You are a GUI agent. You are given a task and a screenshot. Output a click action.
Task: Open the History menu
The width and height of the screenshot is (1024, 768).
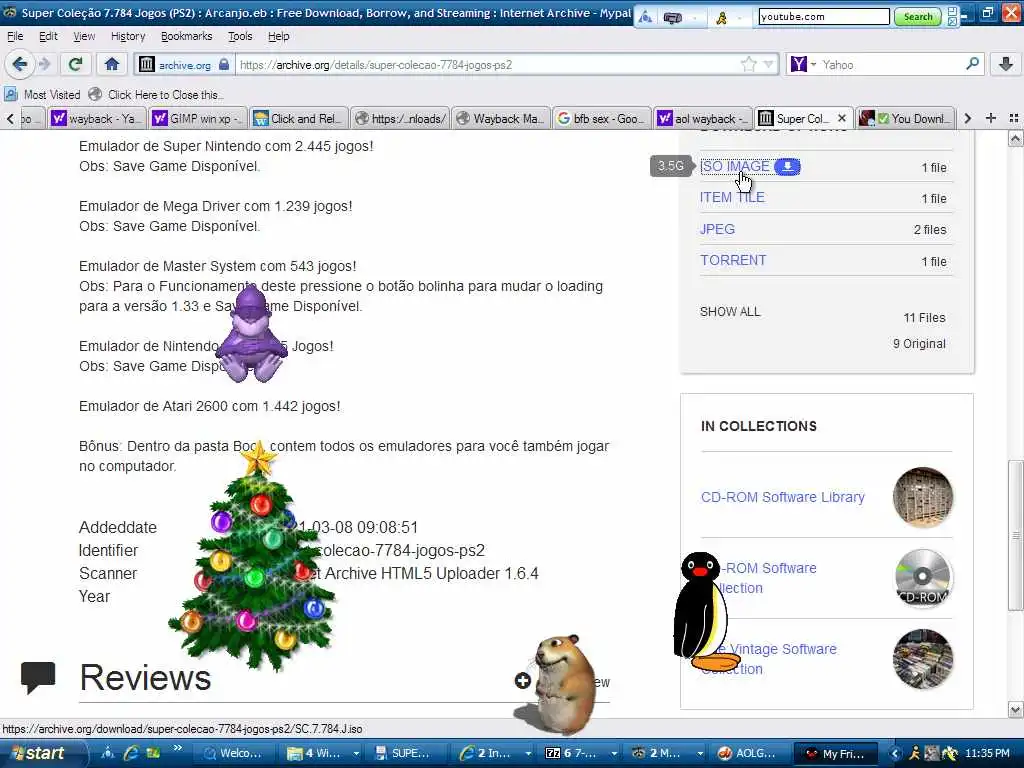pos(128,37)
